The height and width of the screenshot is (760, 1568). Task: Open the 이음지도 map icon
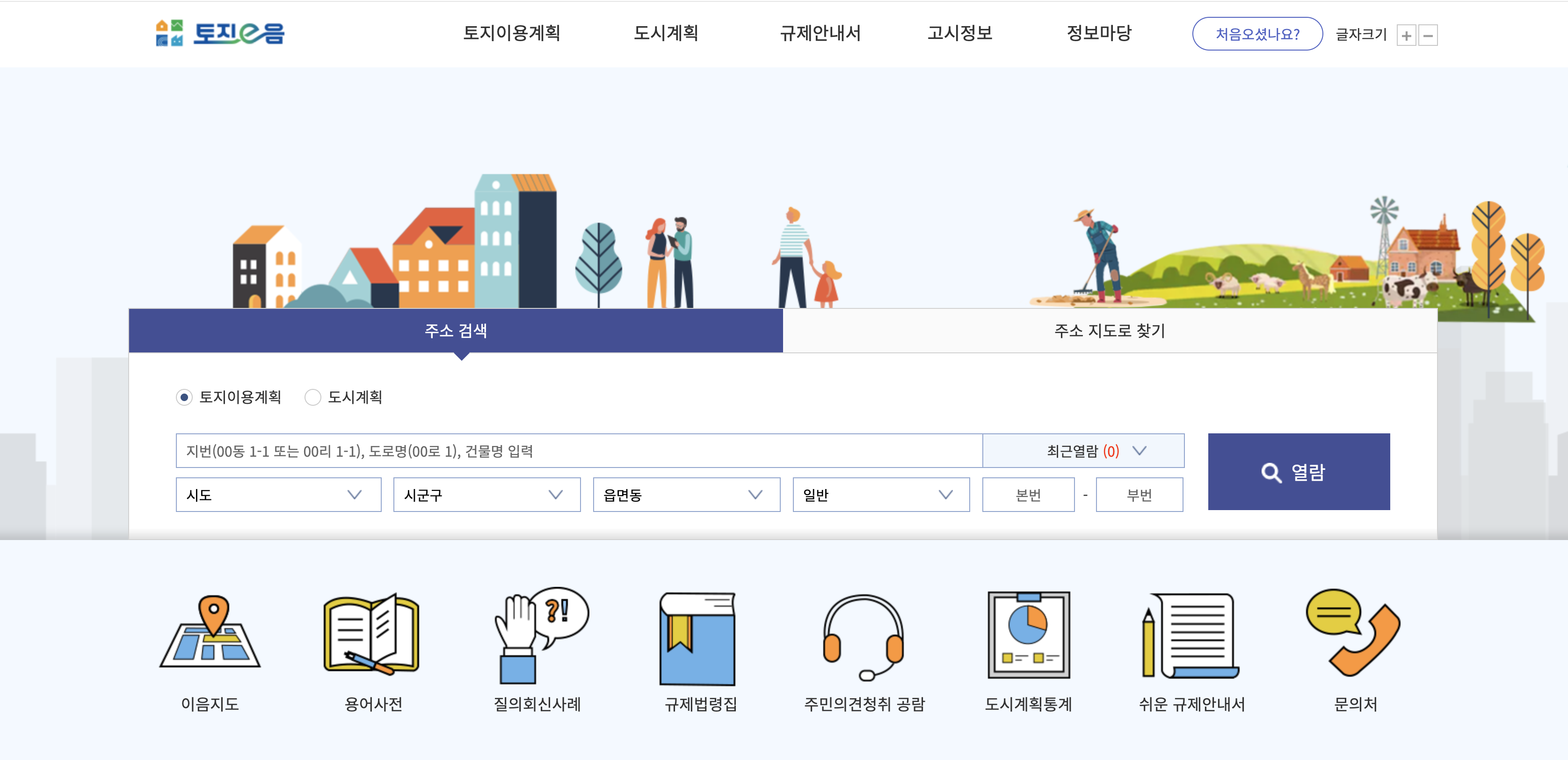[210, 633]
